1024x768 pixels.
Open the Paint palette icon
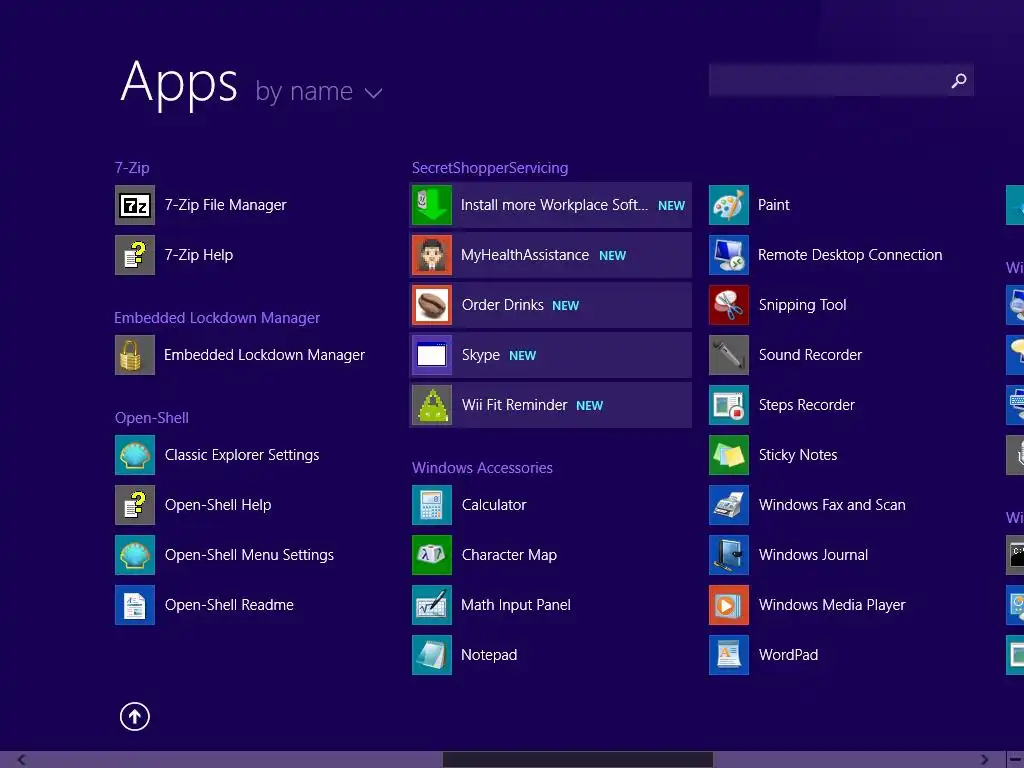pyautogui.click(x=729, y=205)
